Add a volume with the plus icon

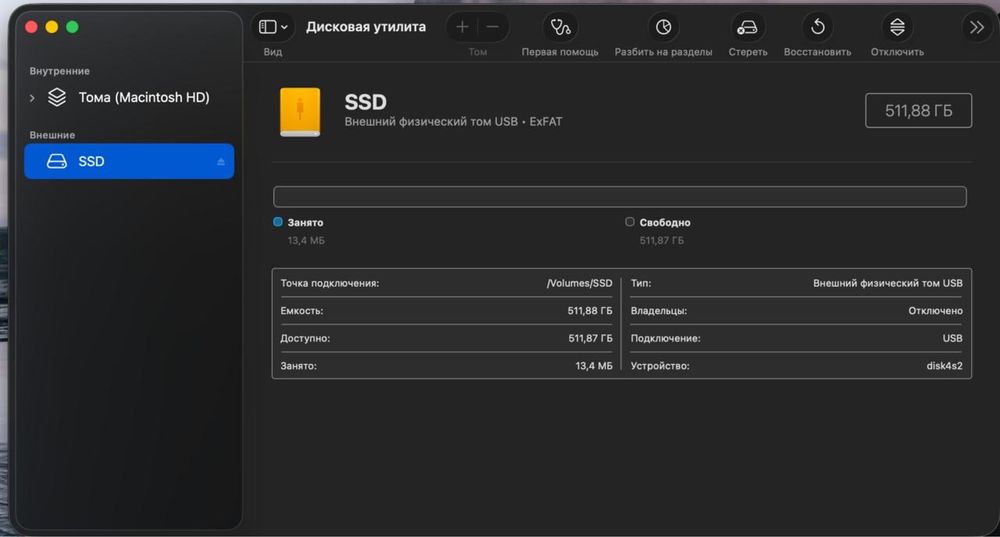(x=462, y=27)
